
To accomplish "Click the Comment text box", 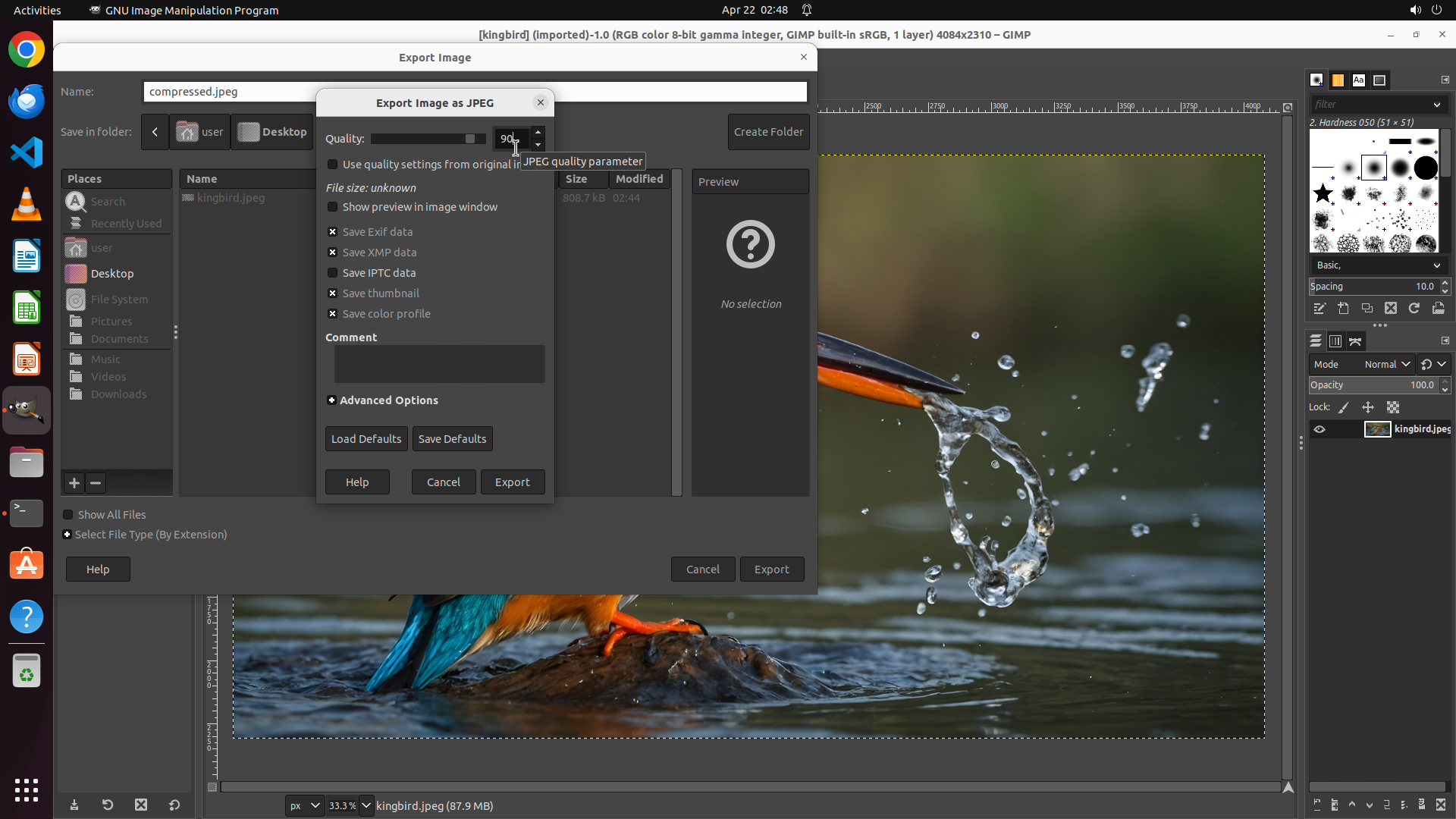I will pos(439,364).
